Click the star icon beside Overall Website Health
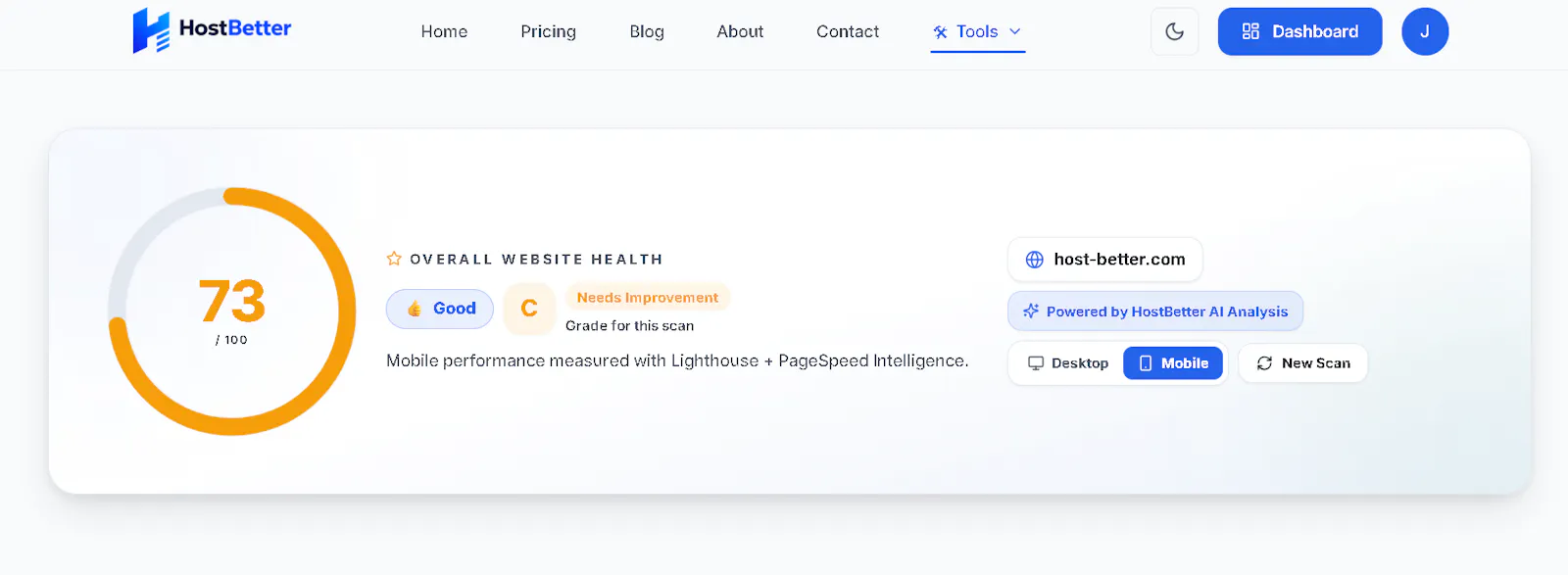Image resolution: width=1568 pixels, height=575 pixels. point(394,259)
